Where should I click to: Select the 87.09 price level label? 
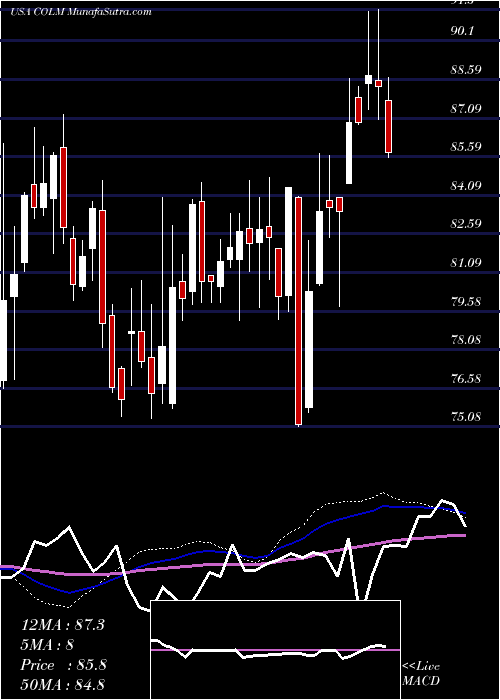(466, 108)
